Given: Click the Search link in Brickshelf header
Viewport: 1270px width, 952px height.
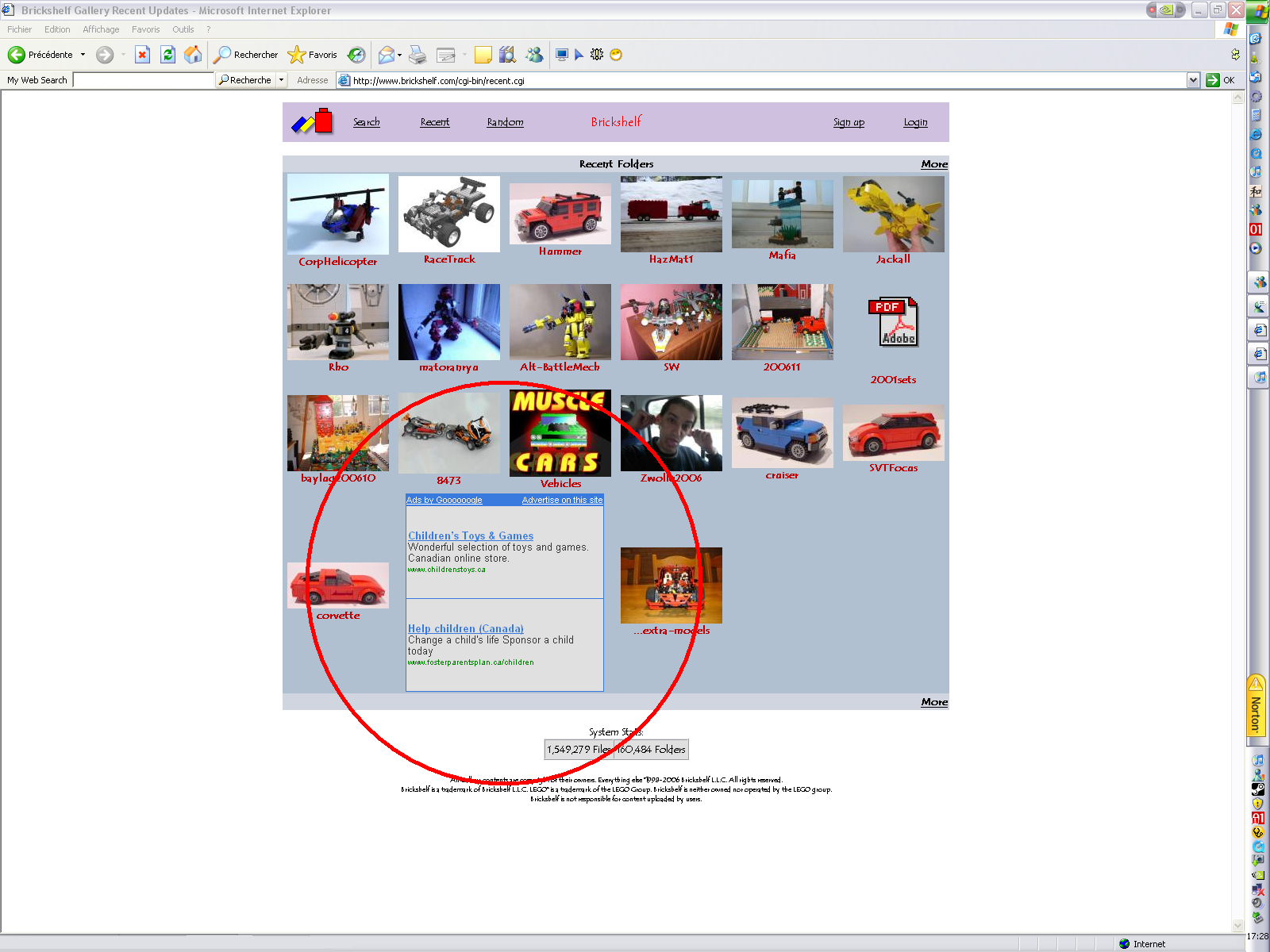Looking at the screenshot, I should (367, 122).
